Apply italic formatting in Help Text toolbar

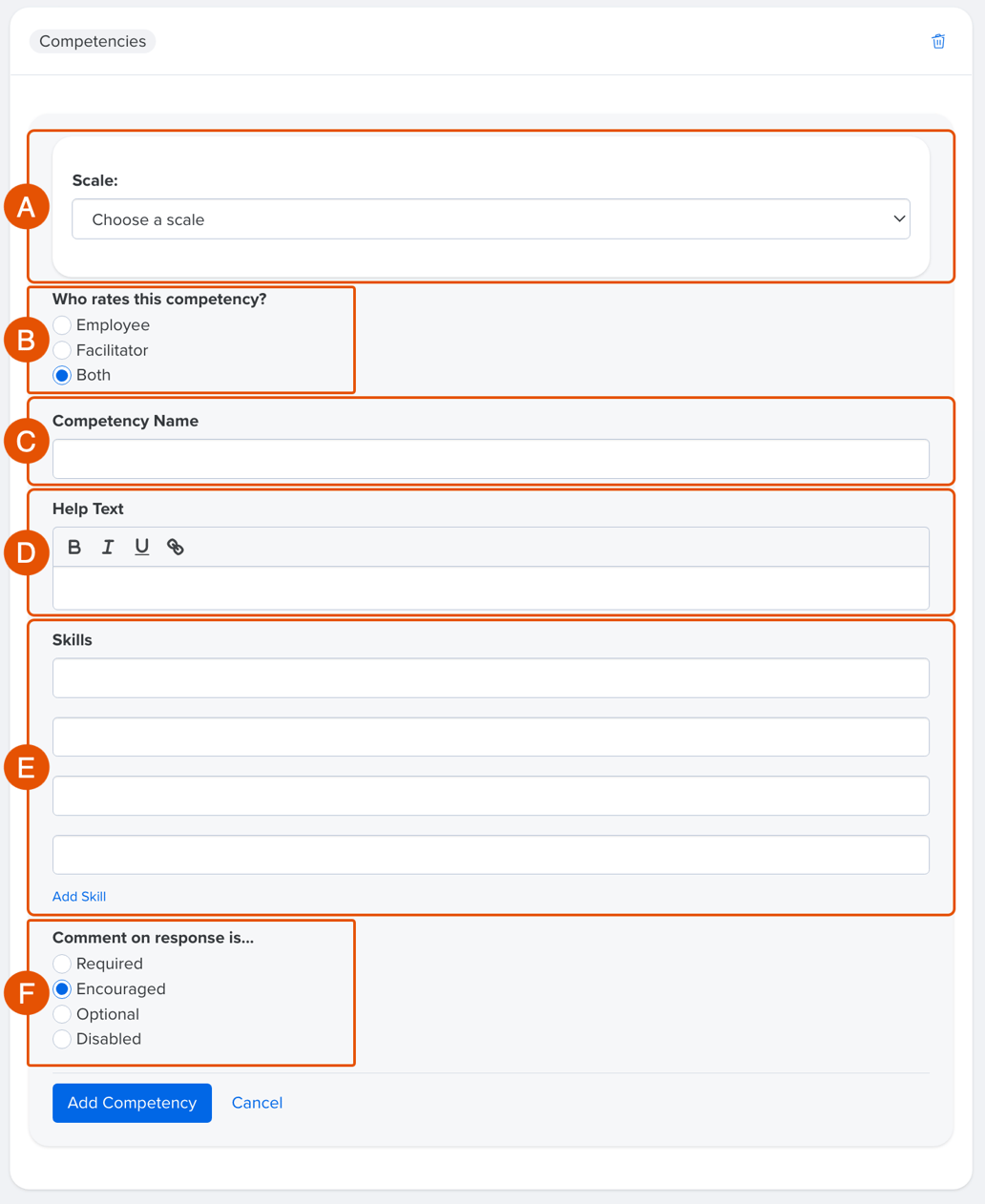(x=108, y=547)
